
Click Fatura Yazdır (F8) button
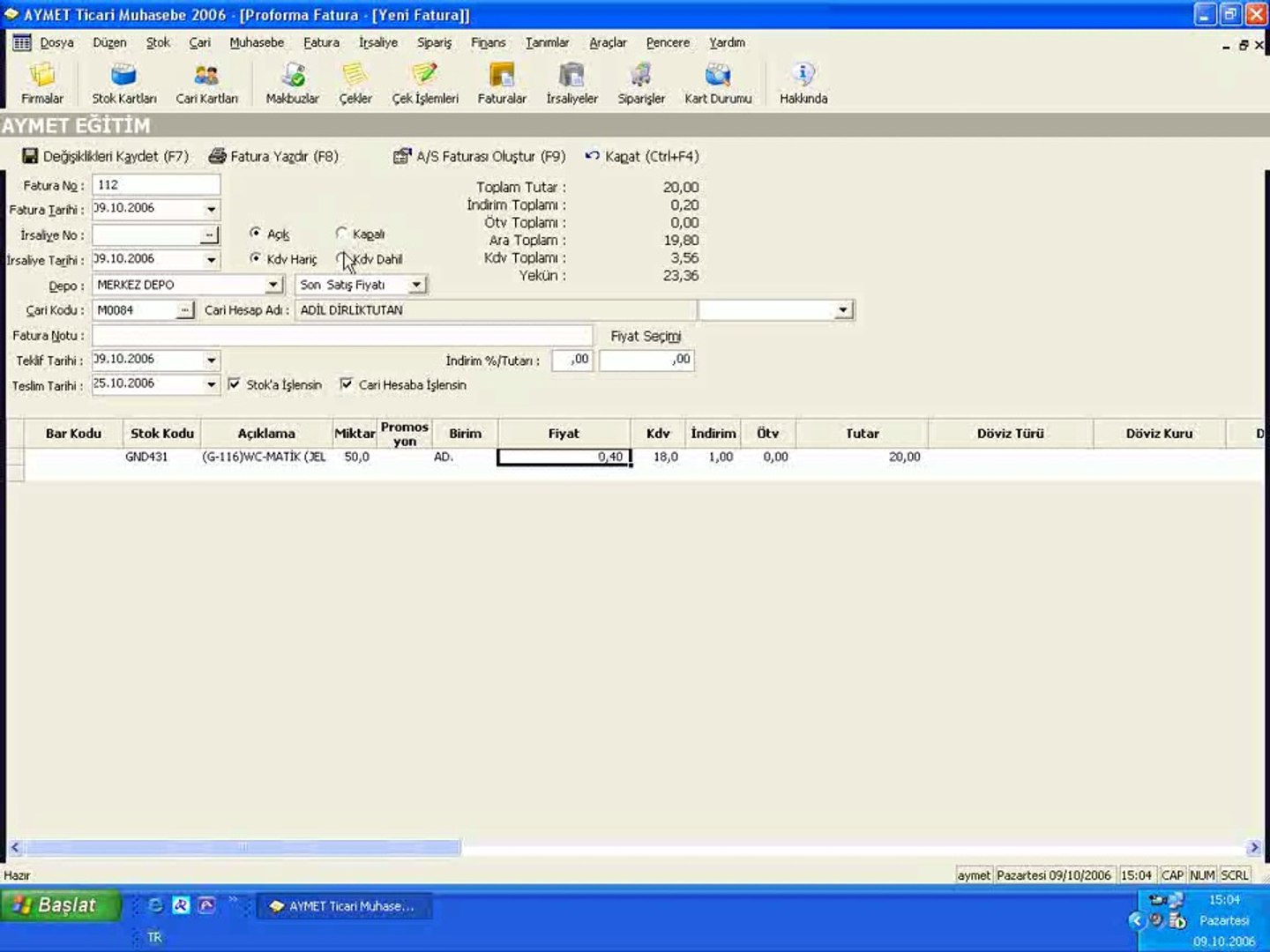273,156
